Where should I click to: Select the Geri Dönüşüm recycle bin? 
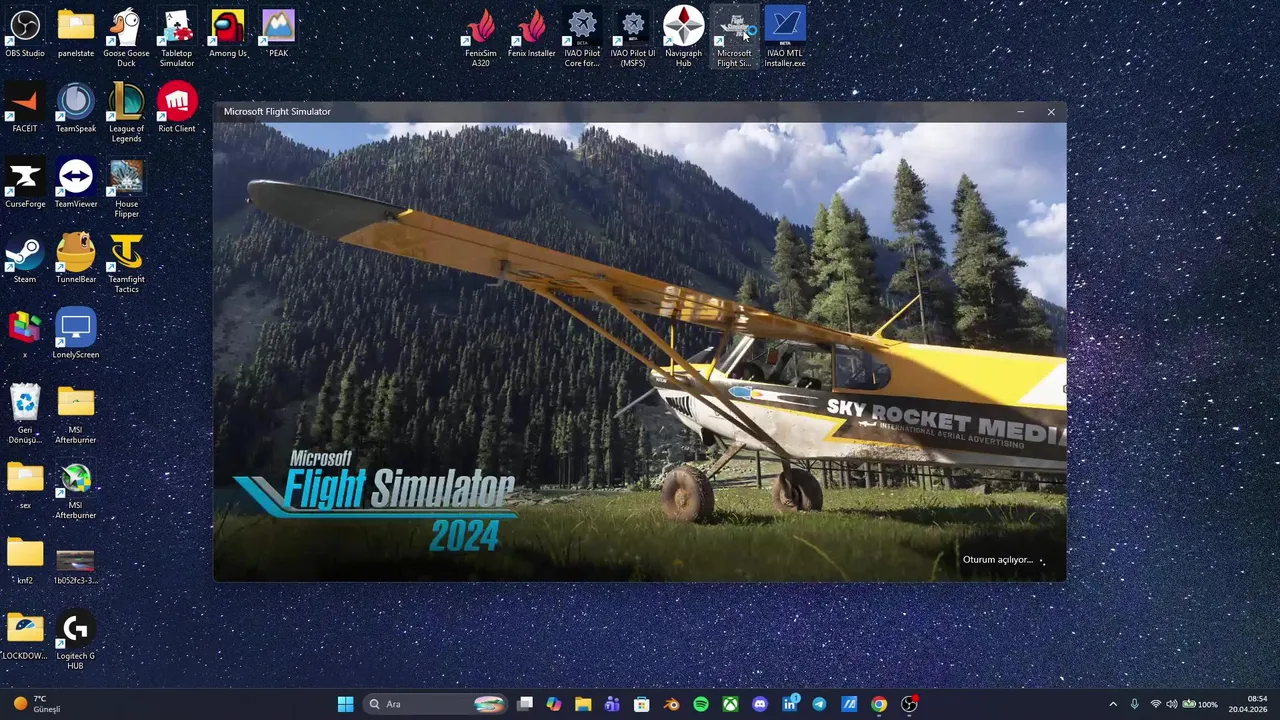pos(25,413)
